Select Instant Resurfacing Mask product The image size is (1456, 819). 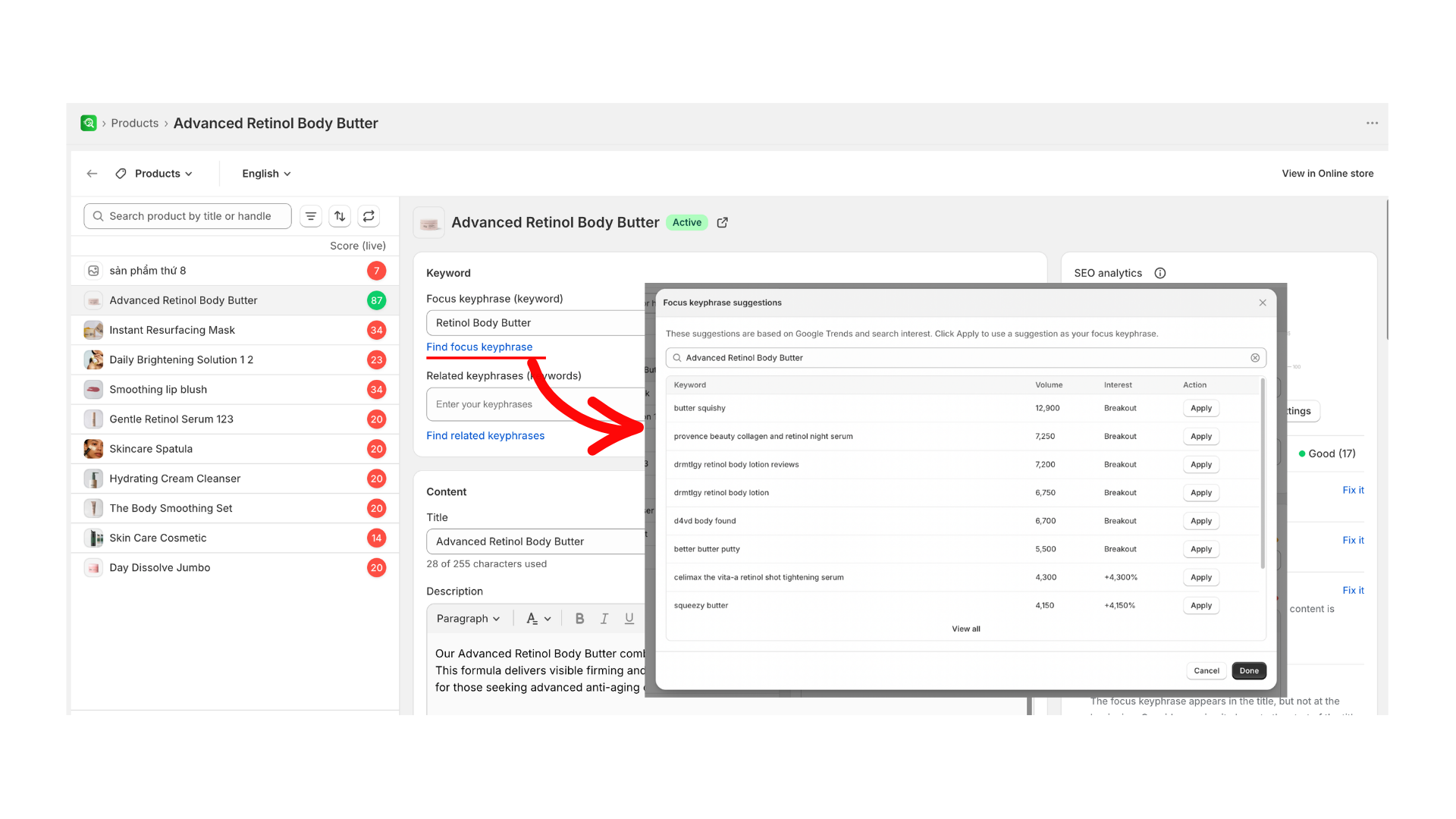pyautogui.click(x=235, y=330)
